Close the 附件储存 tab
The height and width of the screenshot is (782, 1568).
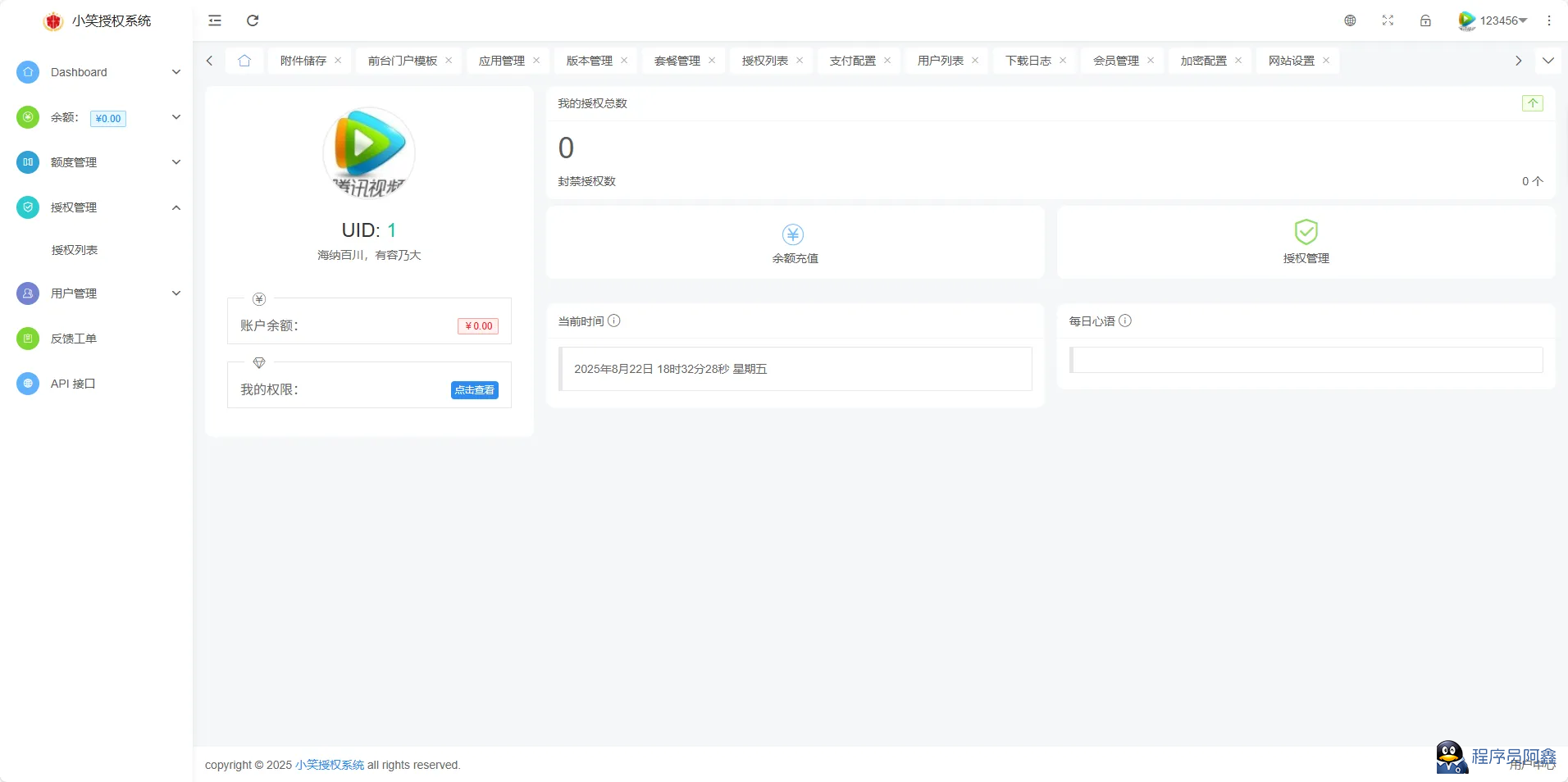point(338,61)
